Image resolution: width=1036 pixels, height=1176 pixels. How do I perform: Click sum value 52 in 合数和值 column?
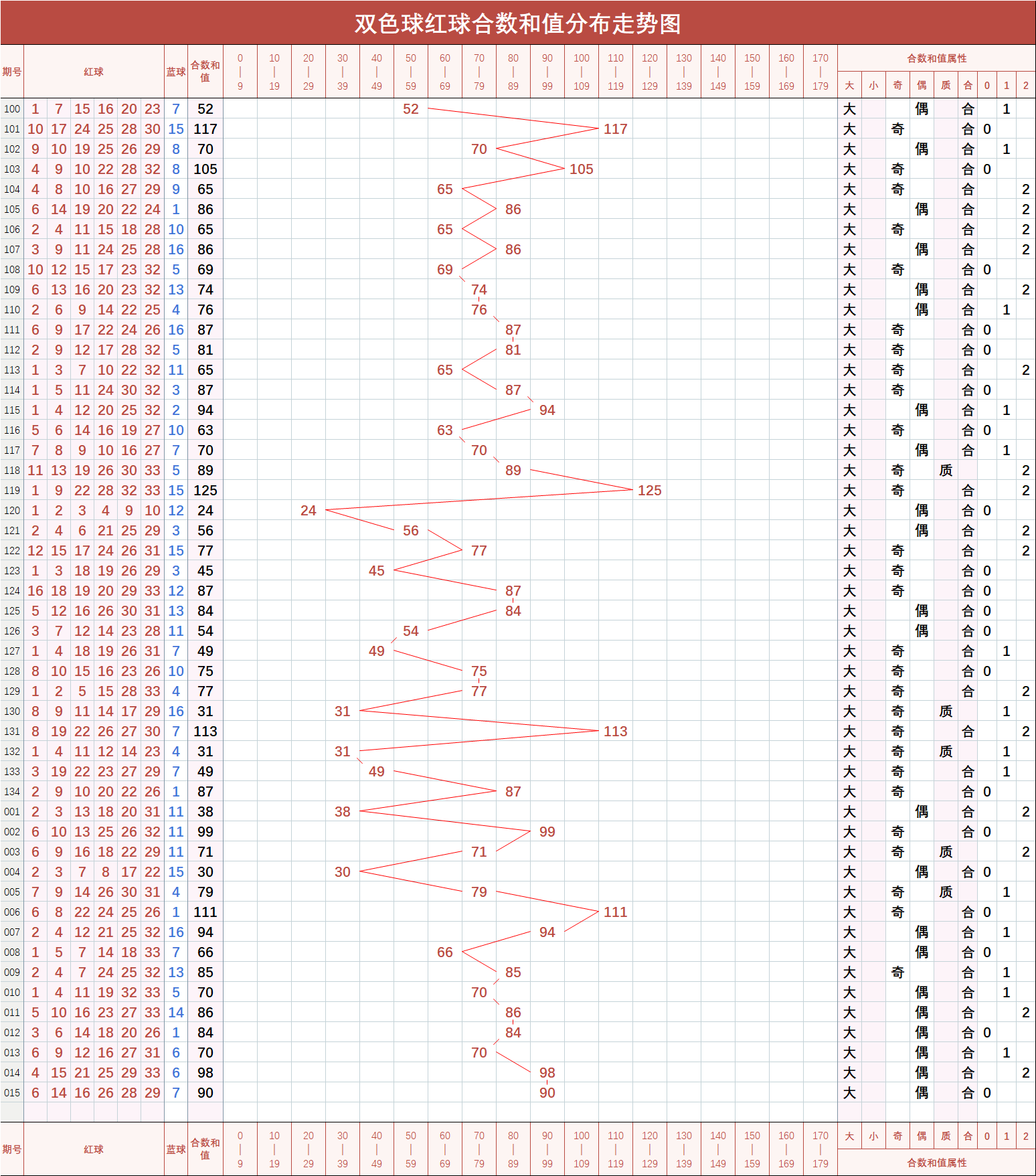(x=205, y=108)
